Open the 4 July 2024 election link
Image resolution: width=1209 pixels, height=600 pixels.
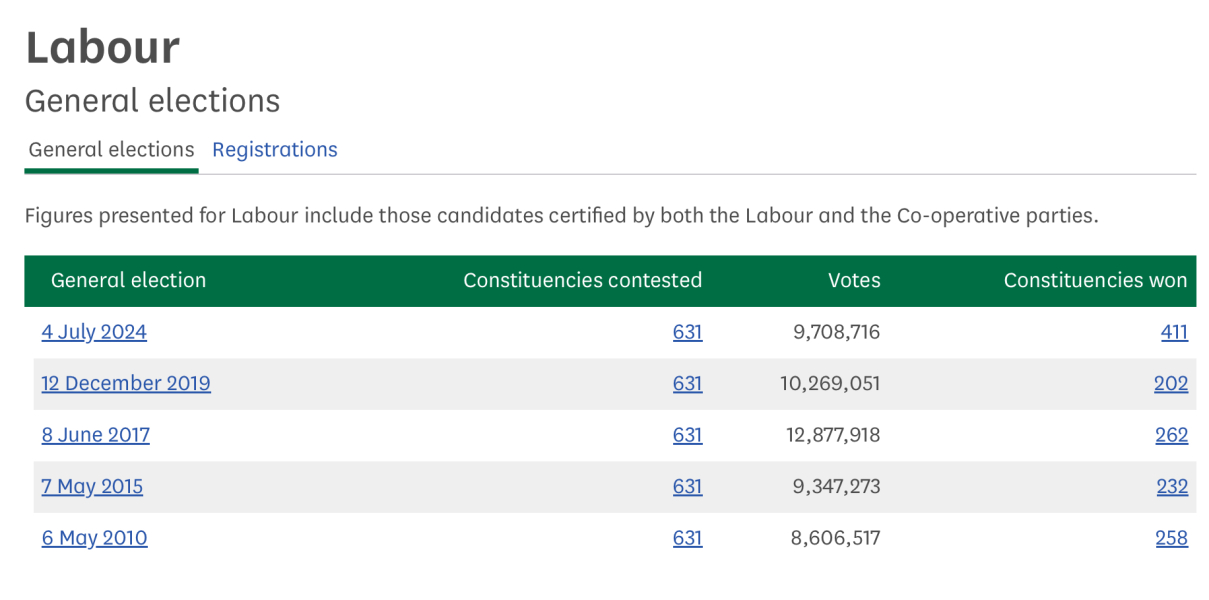94,332
